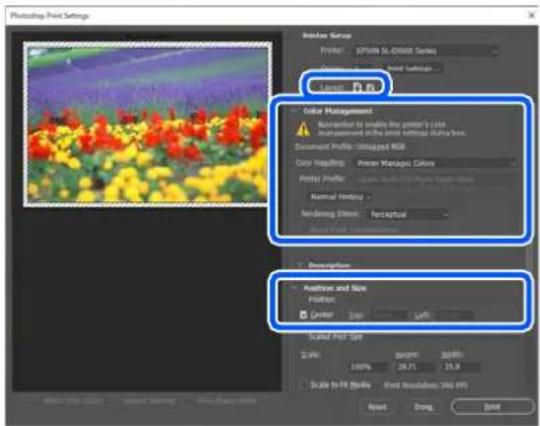Expand the Description section
Screen dimensions: 540x426
pos(300,265)
